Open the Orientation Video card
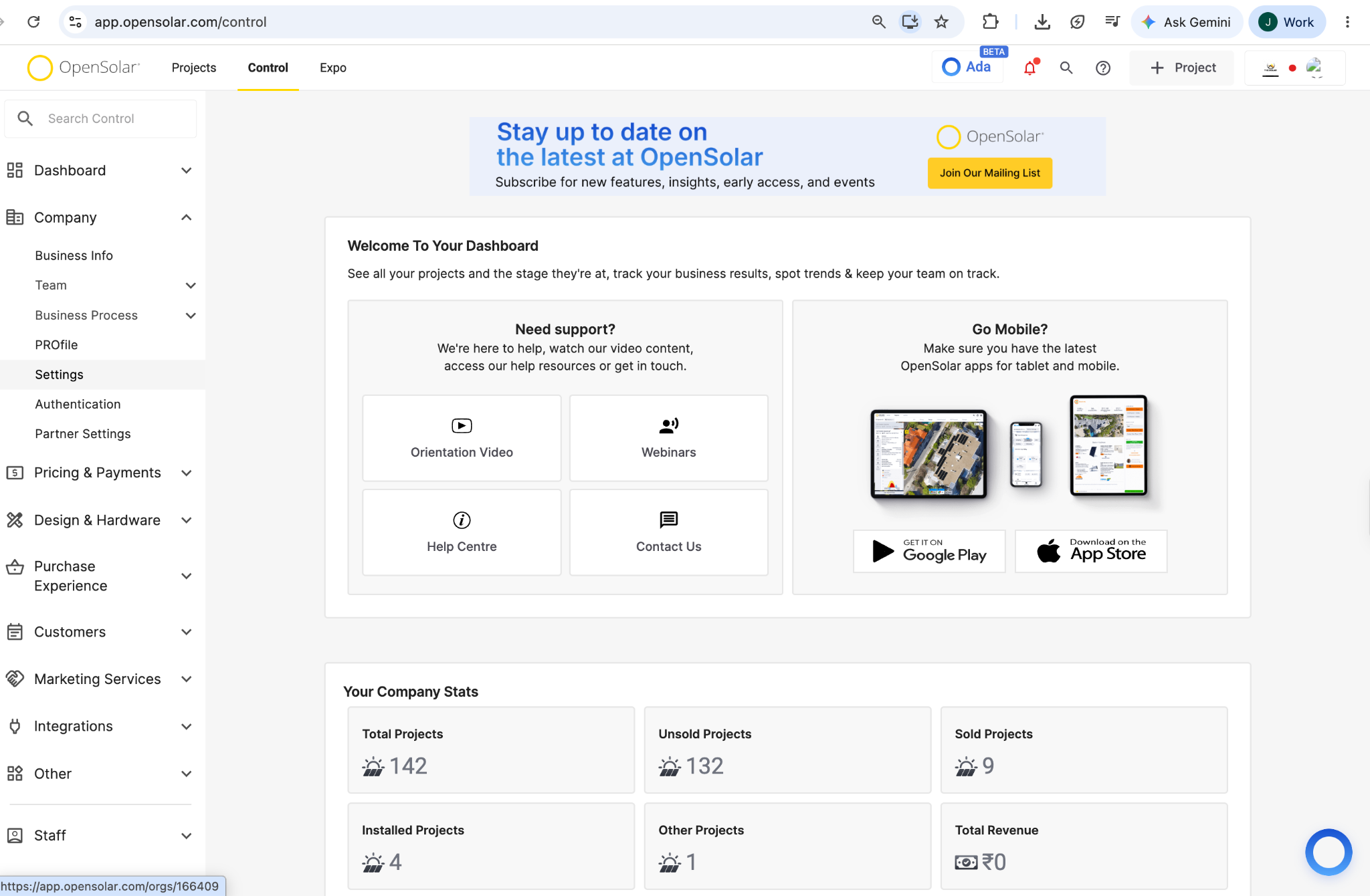Image resolution: width=1370 pixels, height=896 pixels. (x=462, y=438)
